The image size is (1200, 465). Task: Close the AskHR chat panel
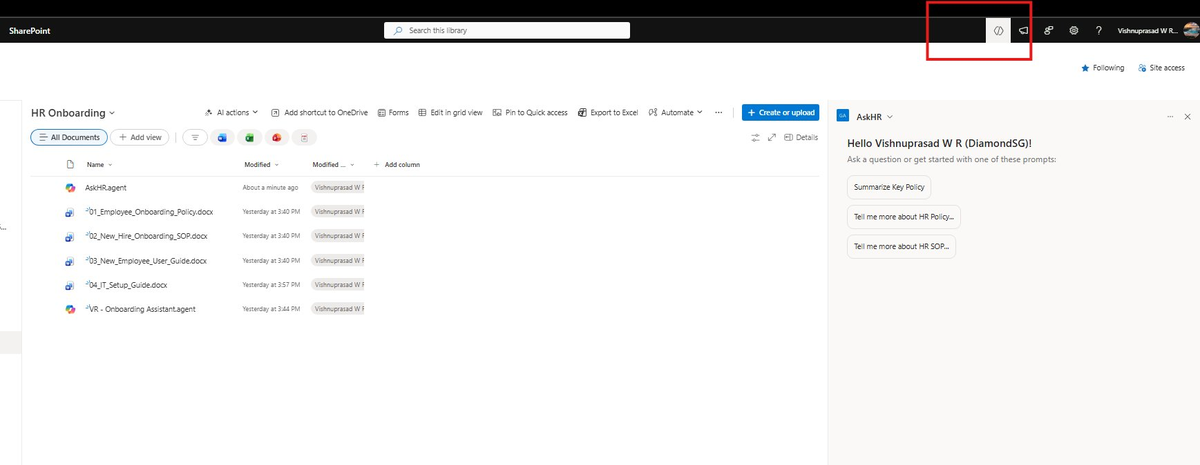(1187, 117)
